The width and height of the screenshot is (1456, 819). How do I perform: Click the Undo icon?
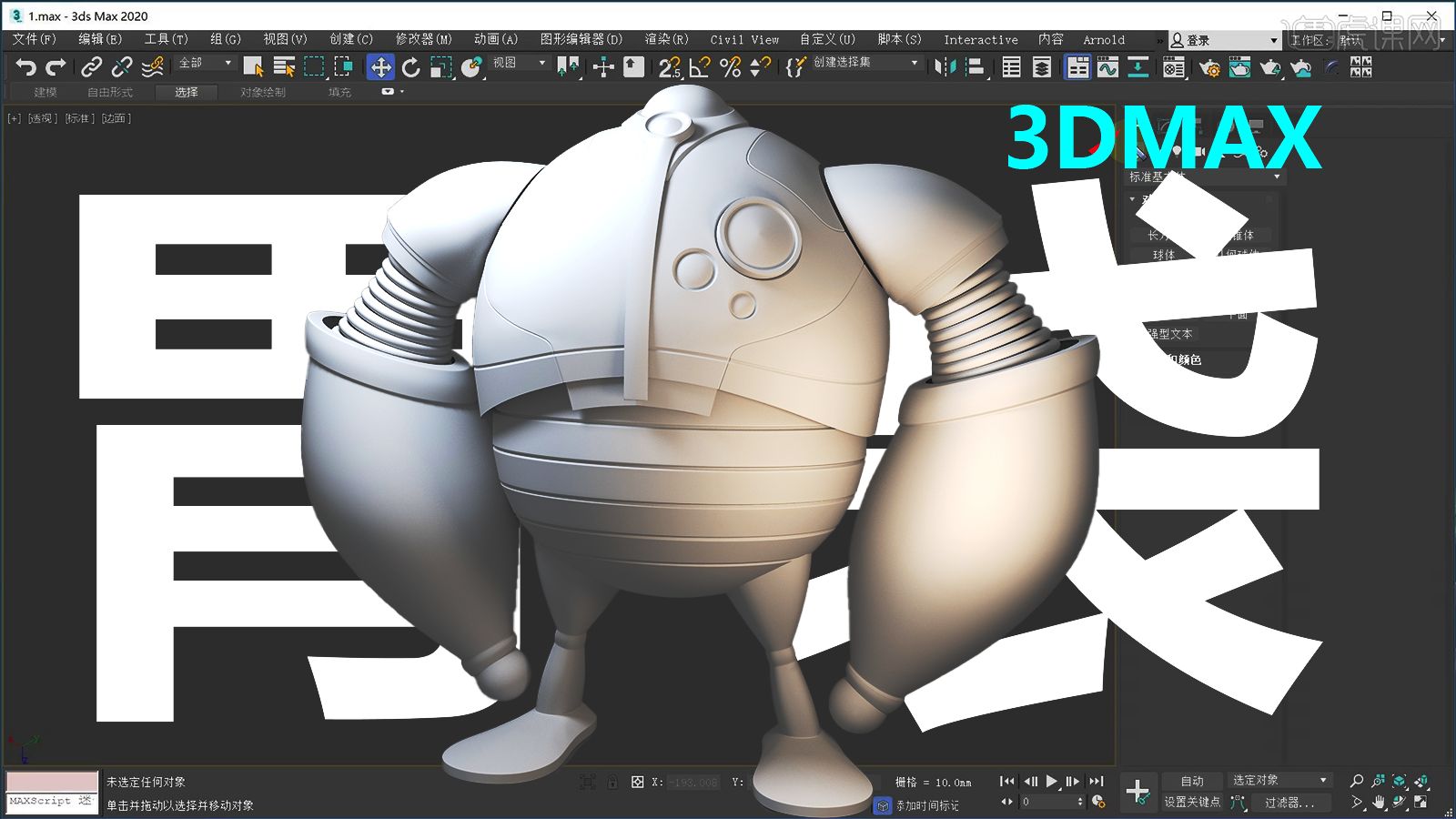click(25, 66)
